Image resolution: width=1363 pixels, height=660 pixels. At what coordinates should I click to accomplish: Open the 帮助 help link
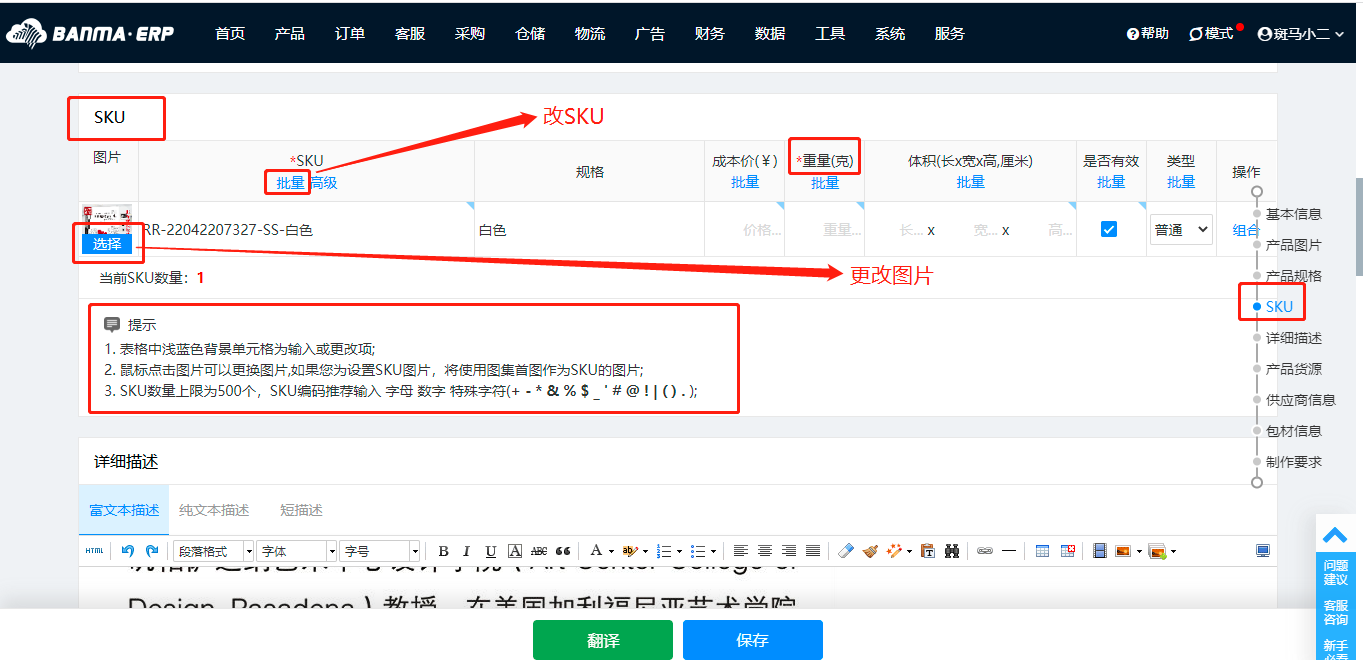tap(1147, 34)
